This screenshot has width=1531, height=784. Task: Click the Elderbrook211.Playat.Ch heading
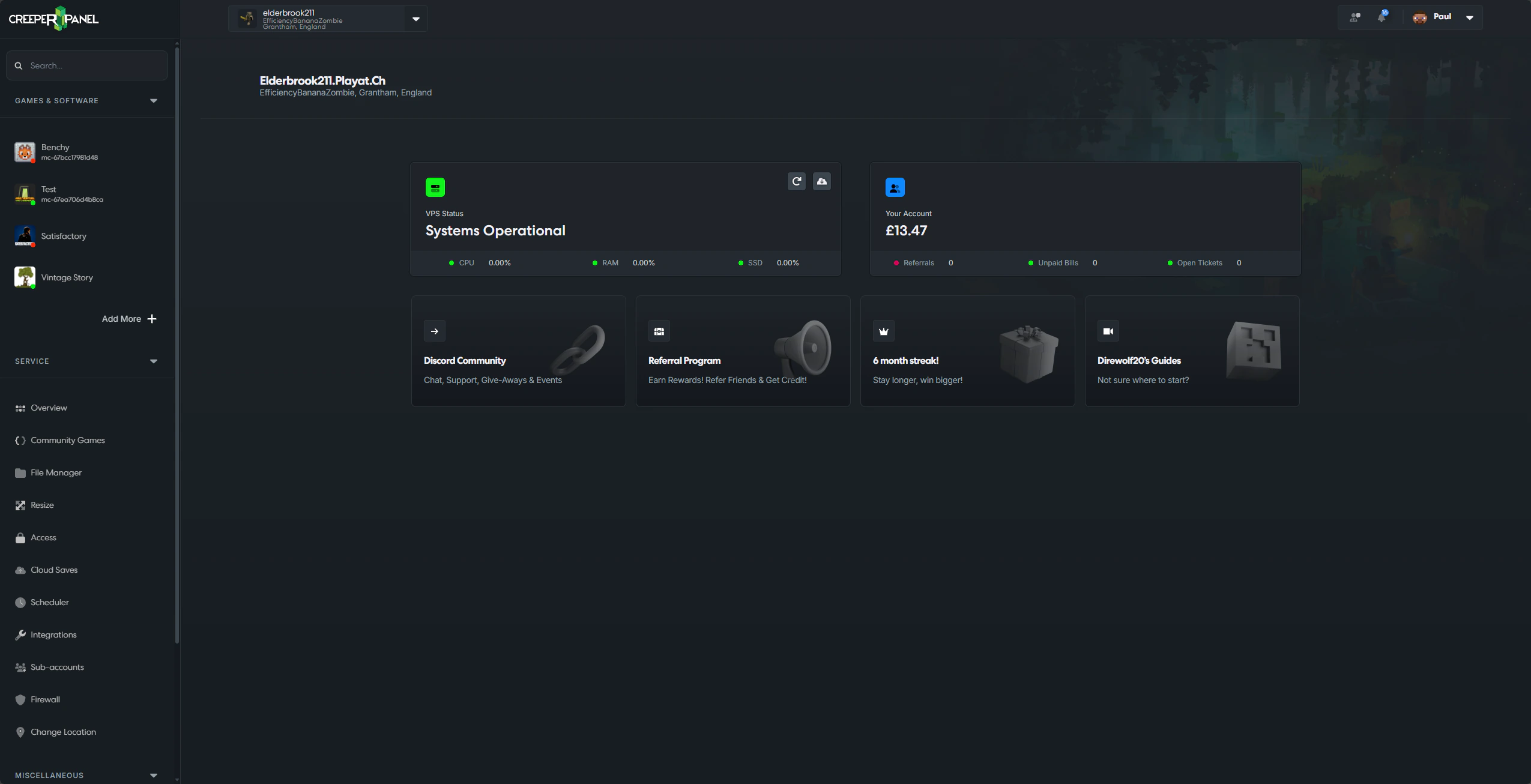[322, 80]
